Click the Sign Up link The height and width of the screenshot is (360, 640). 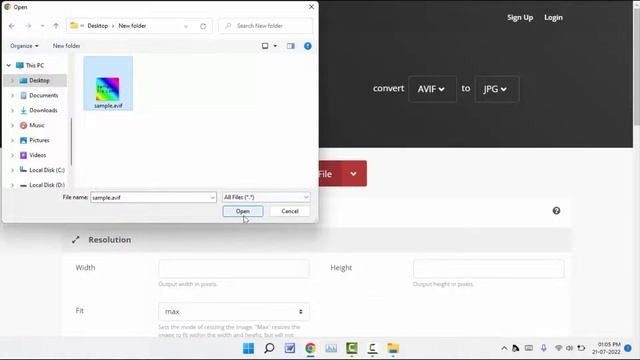click(520, 18)
